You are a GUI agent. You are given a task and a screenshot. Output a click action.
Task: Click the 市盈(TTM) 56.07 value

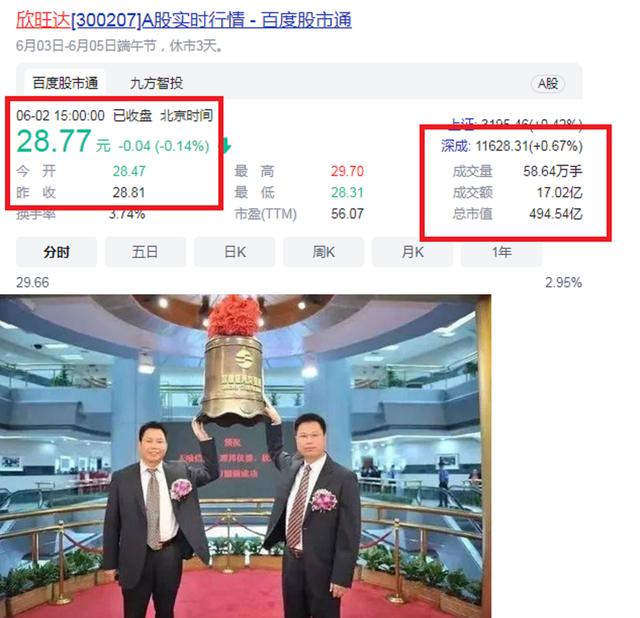347,214
